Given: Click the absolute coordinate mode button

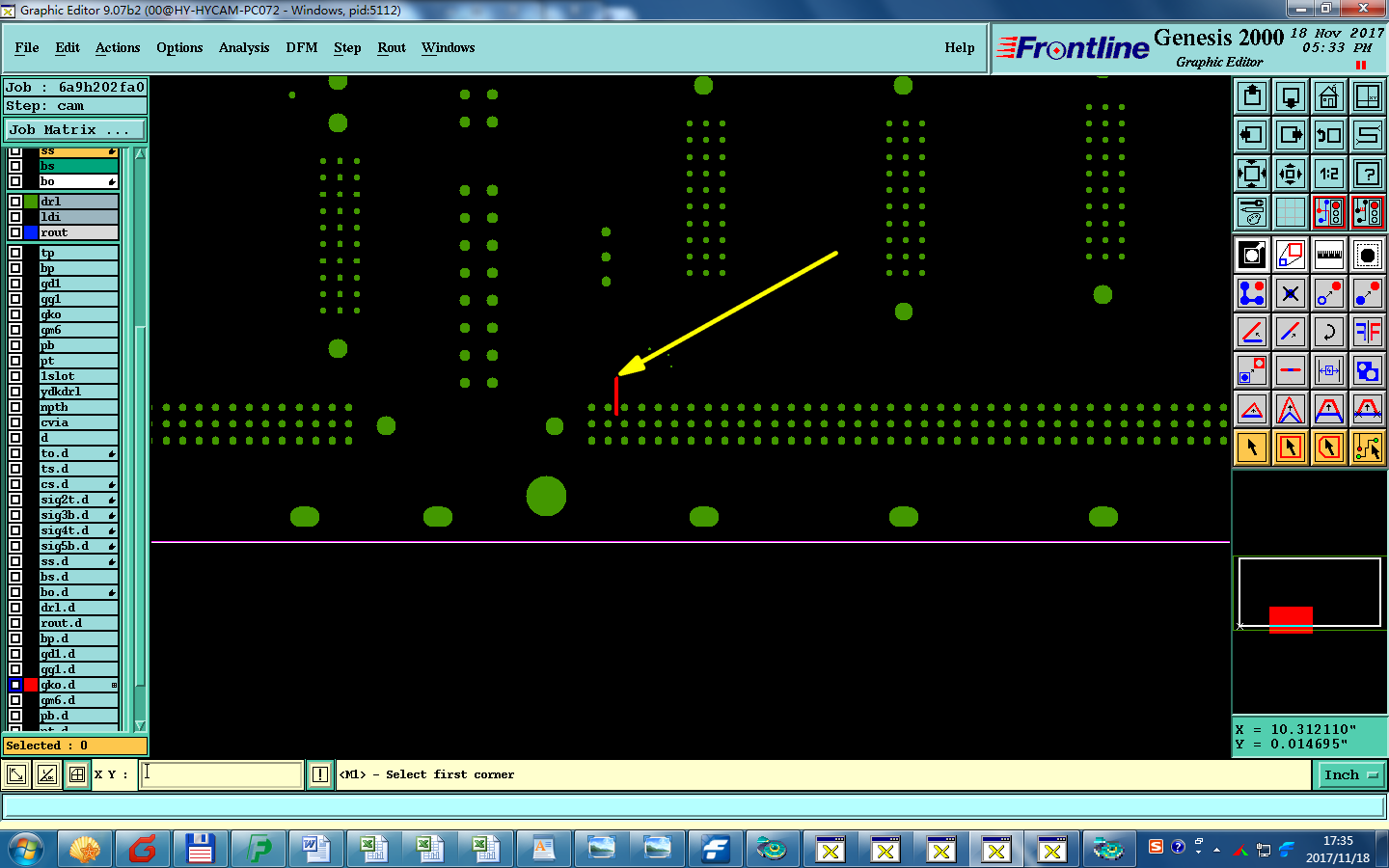Looking at the screenshot, I should [16, 774].
